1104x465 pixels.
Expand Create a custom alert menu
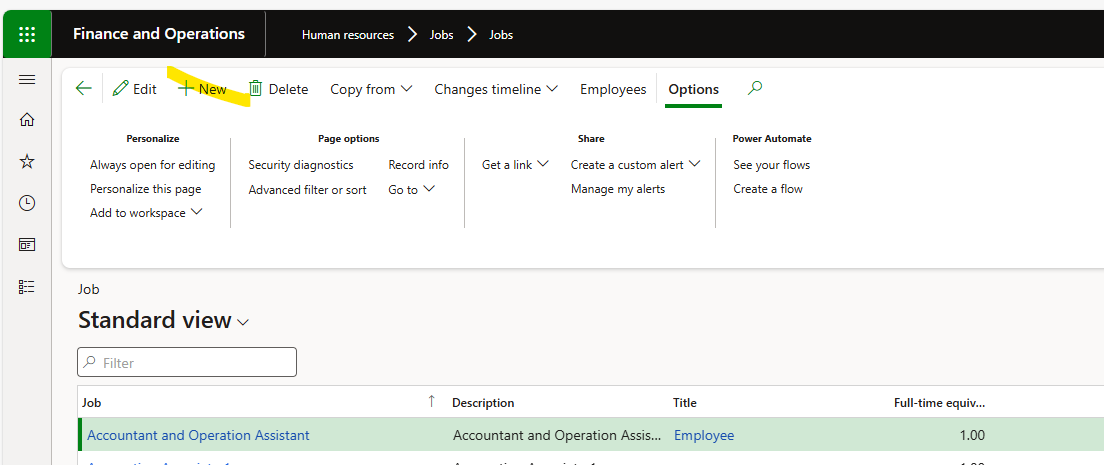[635, 165]
